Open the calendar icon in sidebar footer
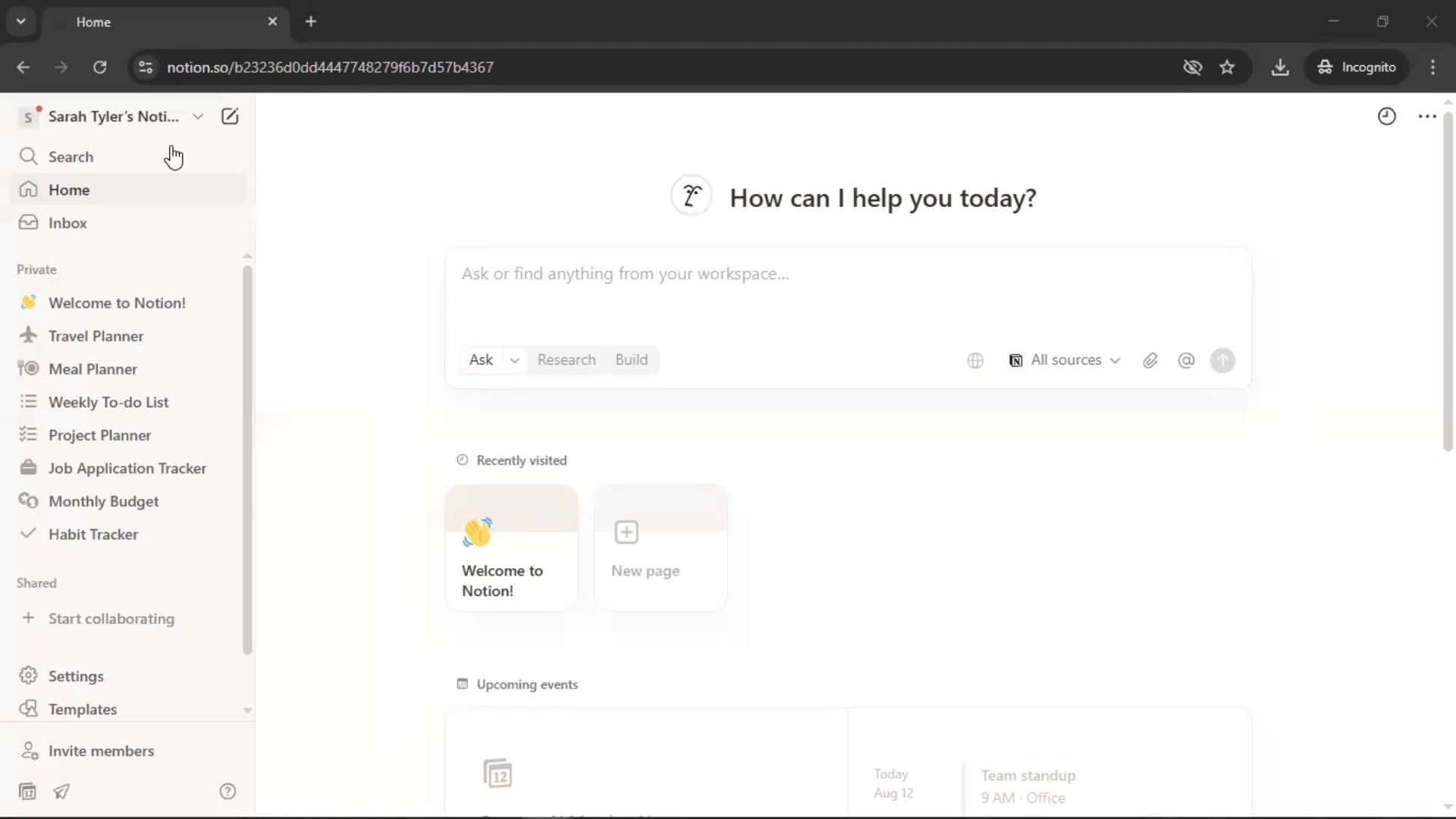The image size is (1456, 819). click(x=27, y=792)
